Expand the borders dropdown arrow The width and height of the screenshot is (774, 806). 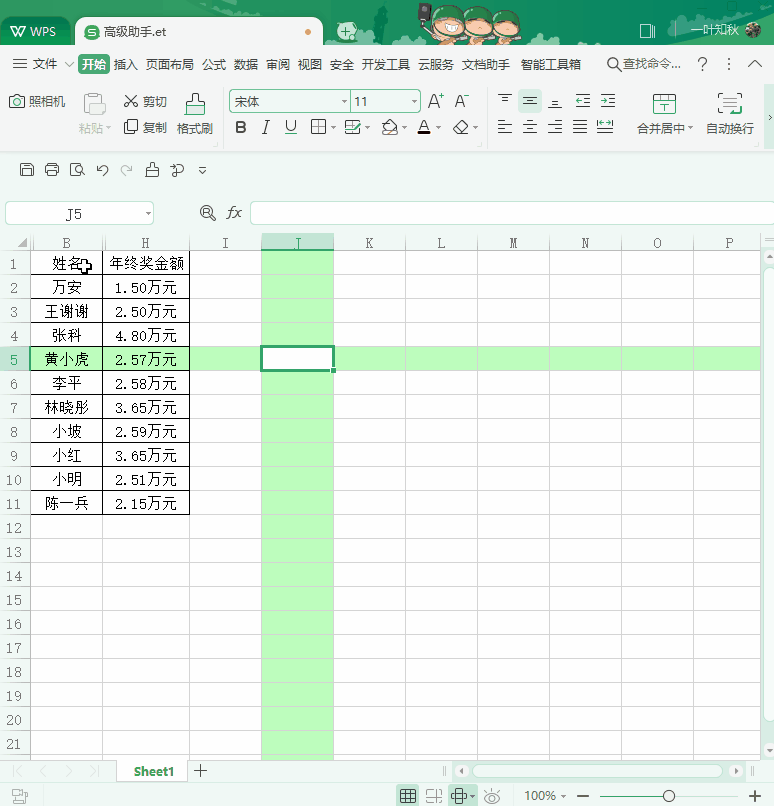[334, 127]
